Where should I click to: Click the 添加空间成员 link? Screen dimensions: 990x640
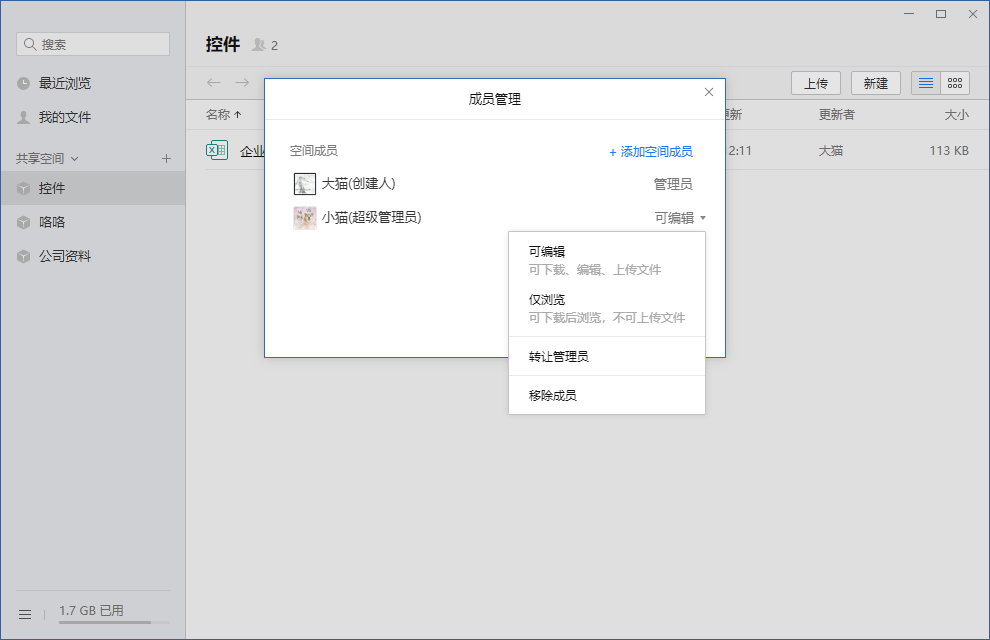(650, 152)
